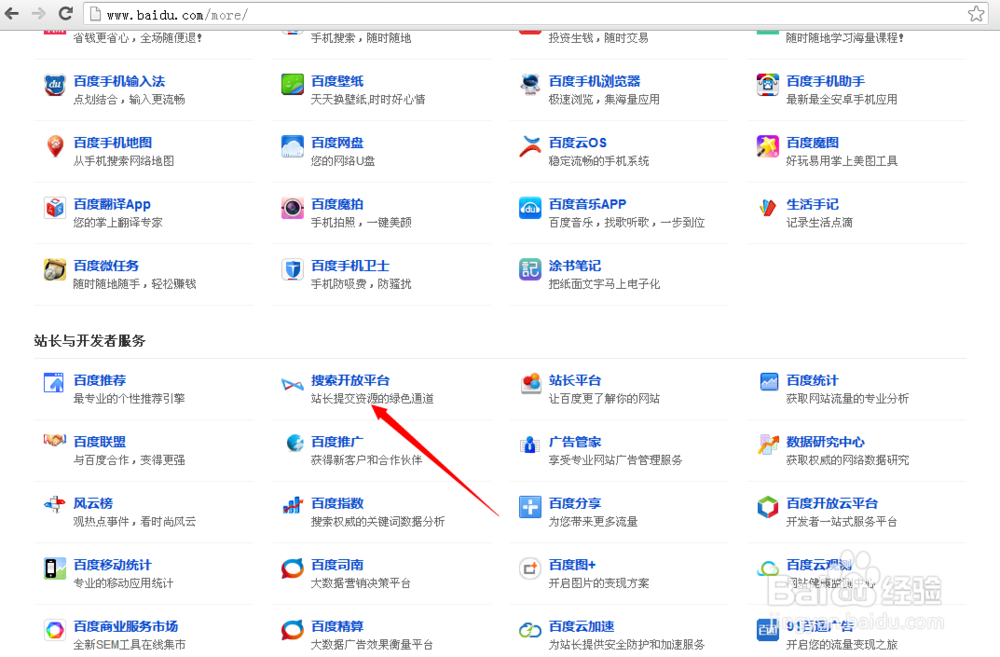Open the 百度图+ link
1000x657 pixels.
(572, 565)
